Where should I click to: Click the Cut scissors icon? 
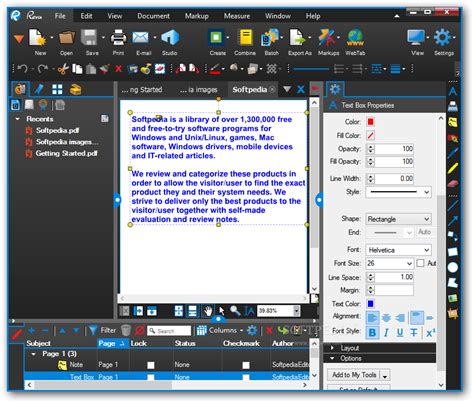point(63,69)
